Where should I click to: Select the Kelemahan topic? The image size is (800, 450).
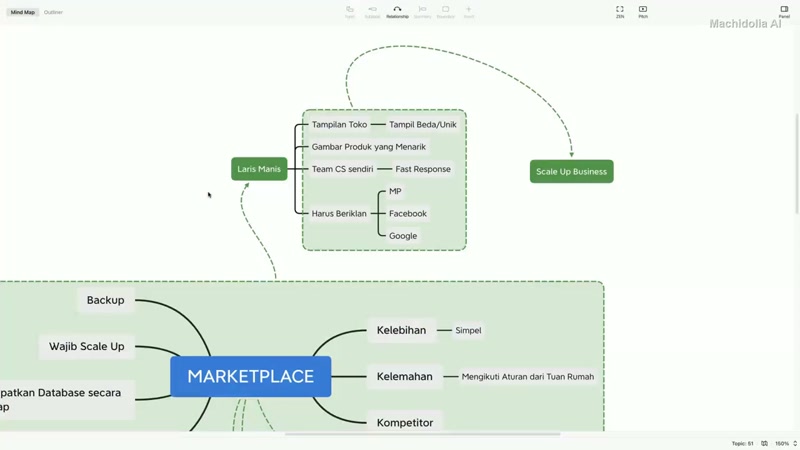pos(405,377)
